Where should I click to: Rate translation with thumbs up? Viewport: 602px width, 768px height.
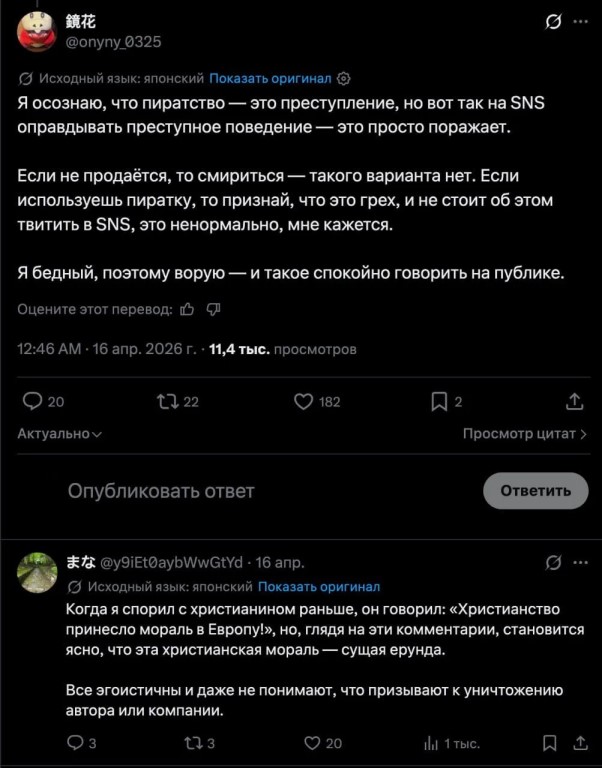click(187, 310)
